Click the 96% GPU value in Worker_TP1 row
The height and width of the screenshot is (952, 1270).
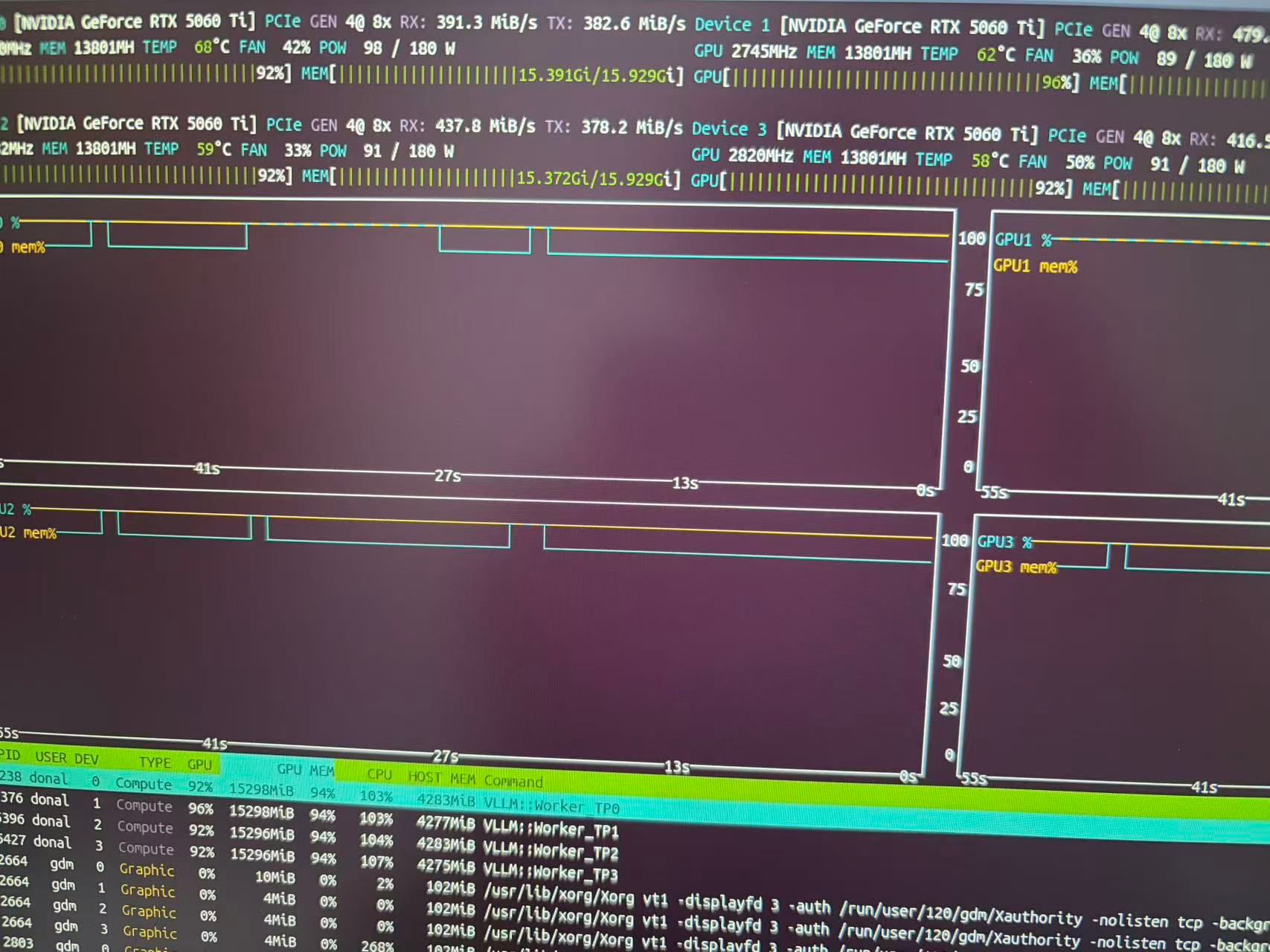tap(201, 808)
